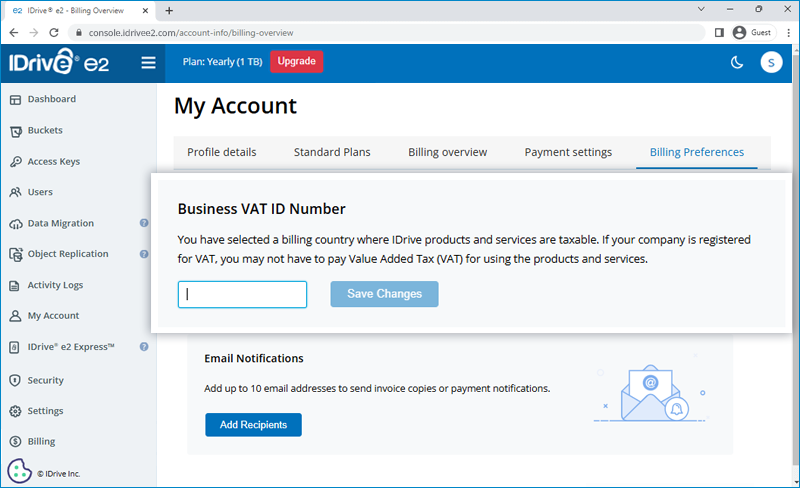This screenshot has height=488, width=800.
Task: Click the Security shield icon
Action: click(x=15, y=380)
